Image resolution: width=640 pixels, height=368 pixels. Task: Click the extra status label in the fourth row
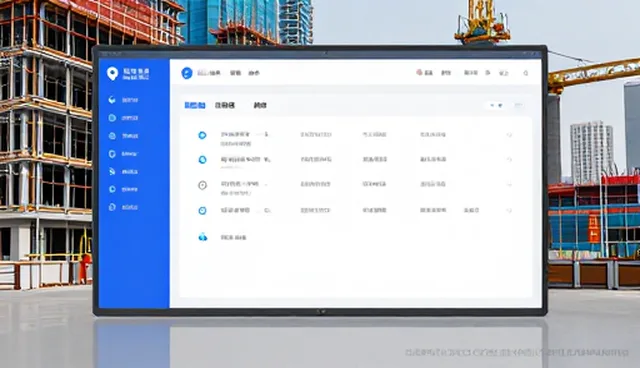[x=471, y=211]
